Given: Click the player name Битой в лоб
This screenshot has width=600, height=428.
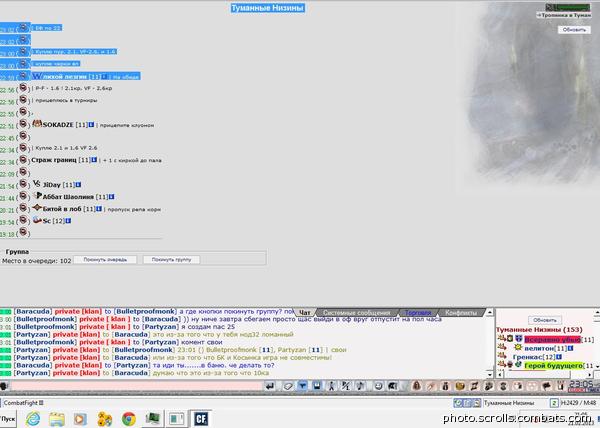Looking at the screenshot, I should click(62, 209).
